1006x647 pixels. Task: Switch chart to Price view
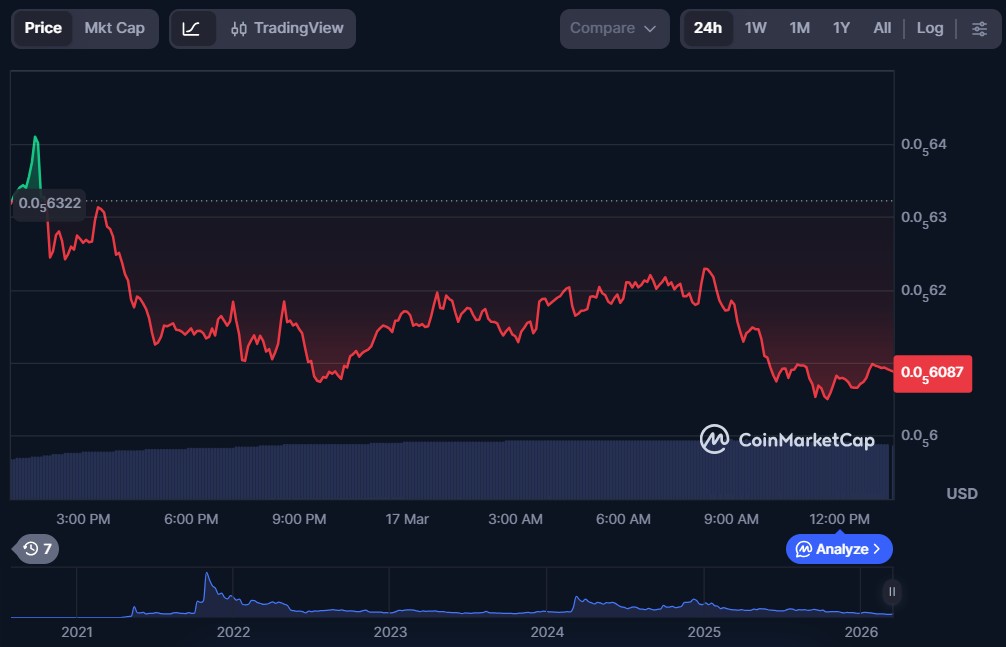[x=43, y=28]
